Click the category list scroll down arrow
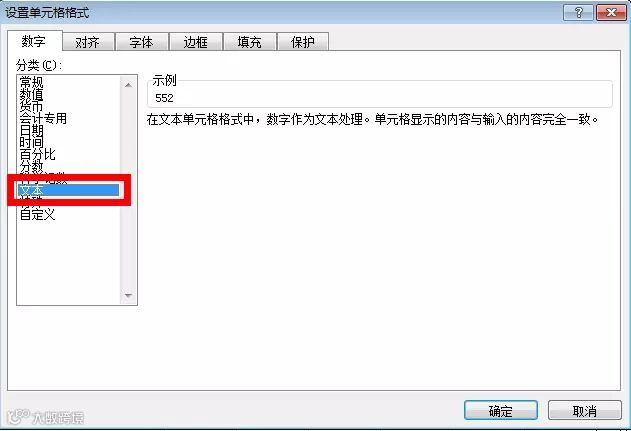The image size is (631, 431). point(128,296)
